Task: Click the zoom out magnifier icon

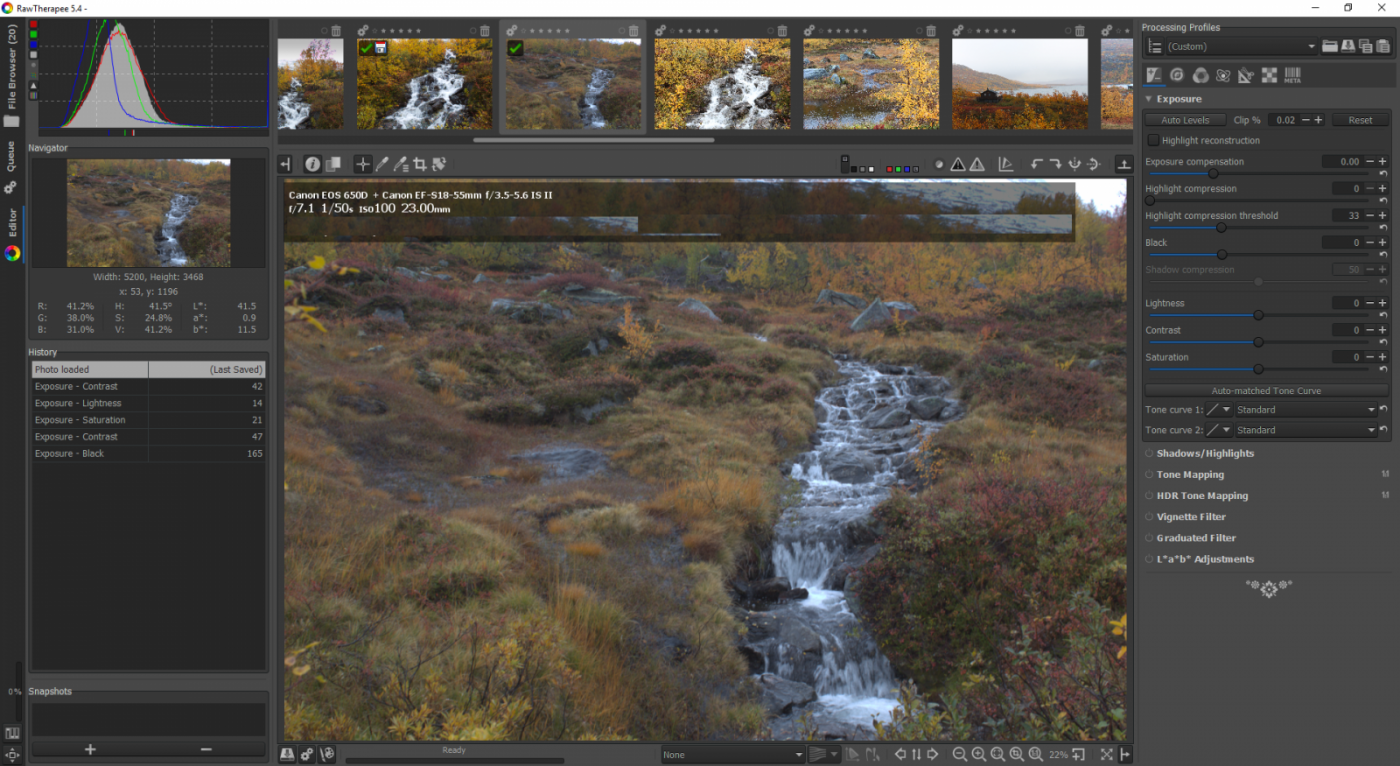Action: coord(960,755)
